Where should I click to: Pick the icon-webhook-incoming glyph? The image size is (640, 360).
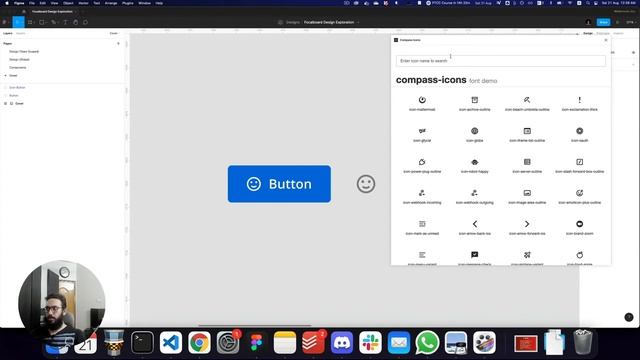point(422,193)
